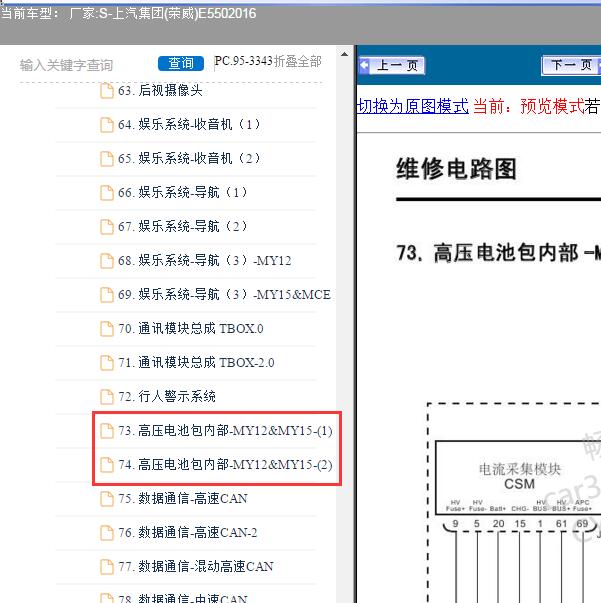Click the PC.95-3343 label text
601x603 pixels.
point(243,61)
